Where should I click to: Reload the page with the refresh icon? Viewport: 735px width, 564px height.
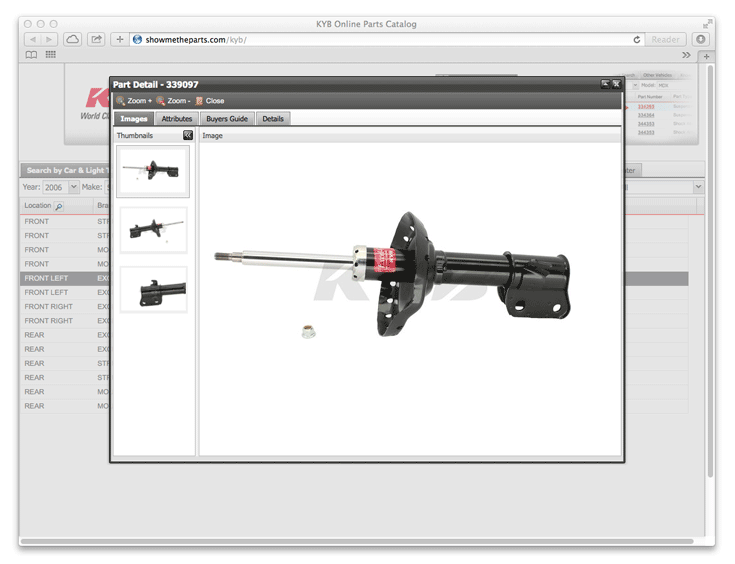tap(637, 39)
